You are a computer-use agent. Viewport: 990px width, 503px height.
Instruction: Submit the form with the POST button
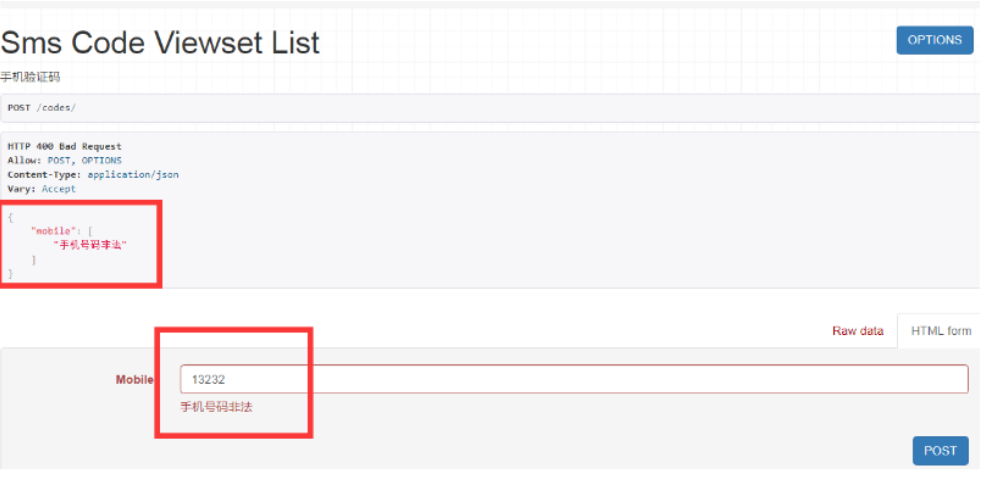(x=940, y=450)
